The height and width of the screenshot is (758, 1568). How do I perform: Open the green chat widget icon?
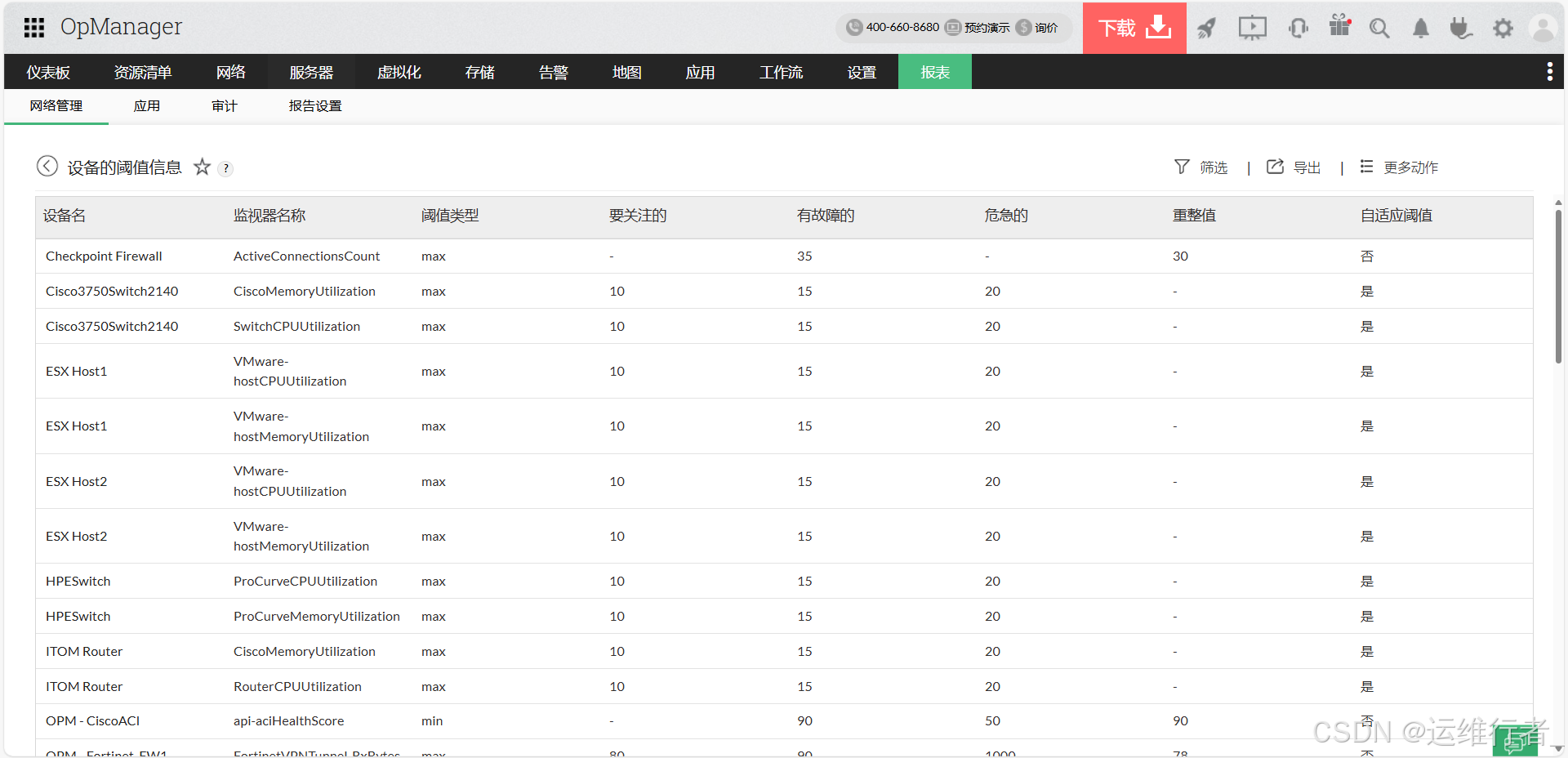tap(1516, 742)
